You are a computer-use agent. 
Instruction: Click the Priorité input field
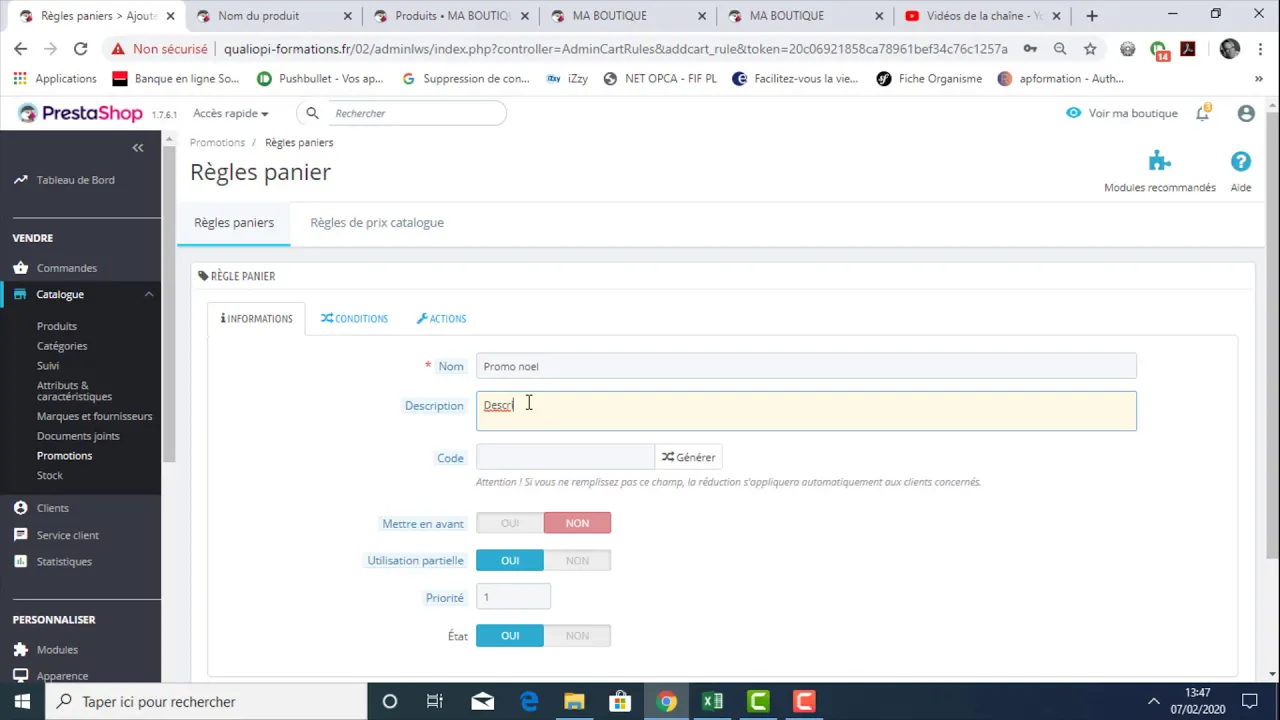513,597
